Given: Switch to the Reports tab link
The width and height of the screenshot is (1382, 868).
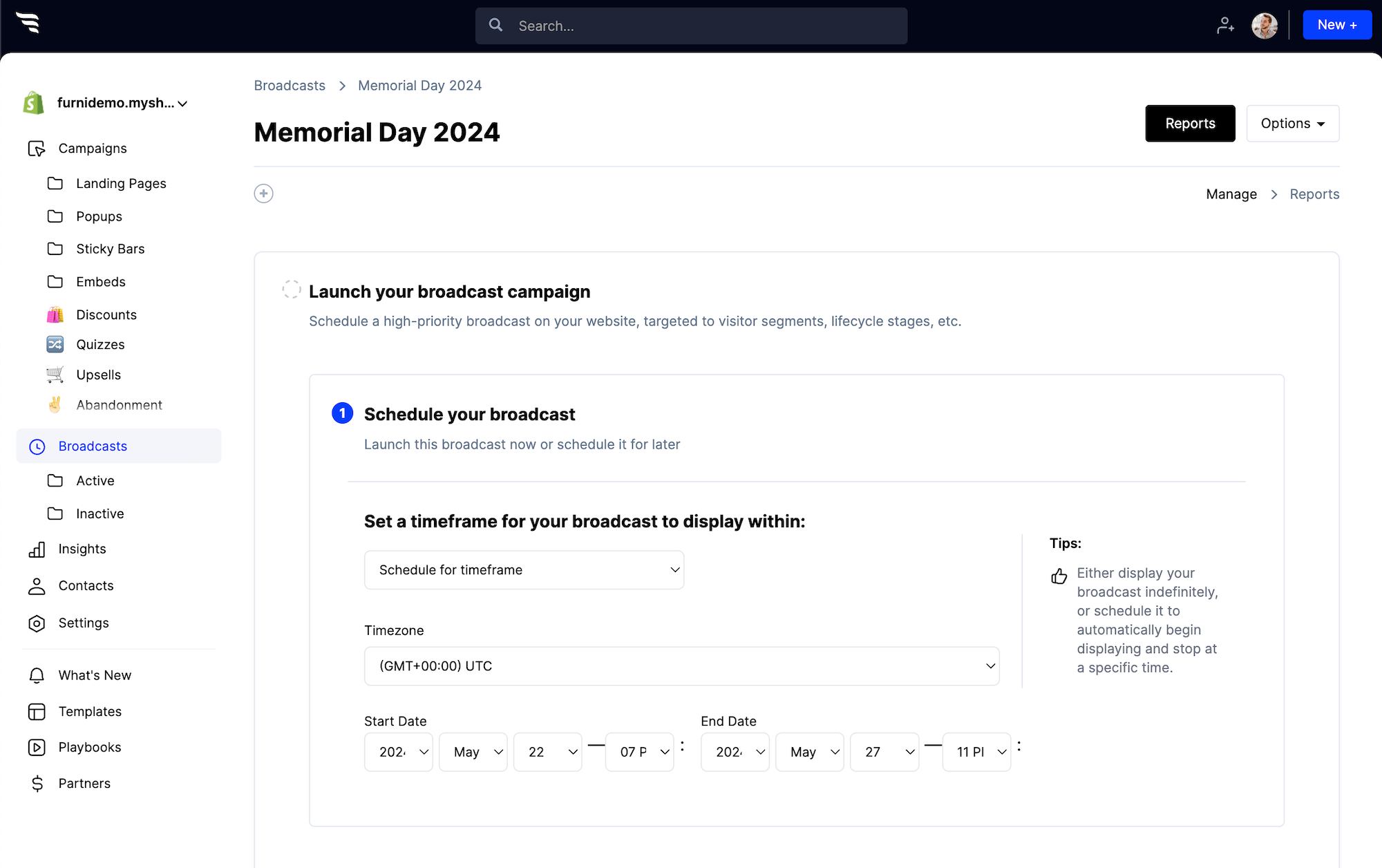Looking at the screenshot, I should point(1314,194).
